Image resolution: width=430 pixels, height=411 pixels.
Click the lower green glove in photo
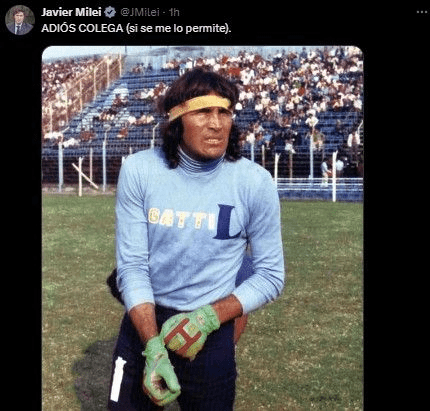pyautogui.click(x=160, y=371)
